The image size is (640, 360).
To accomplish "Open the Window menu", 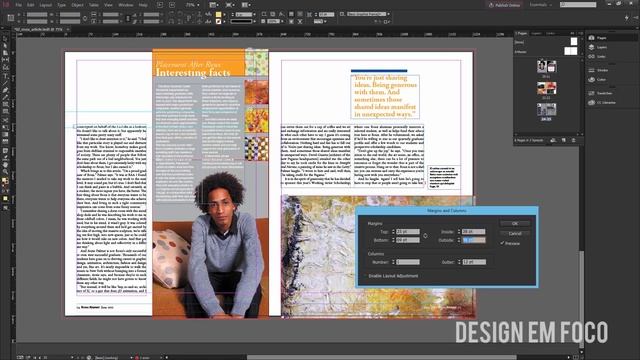I will tap(126, 5).
